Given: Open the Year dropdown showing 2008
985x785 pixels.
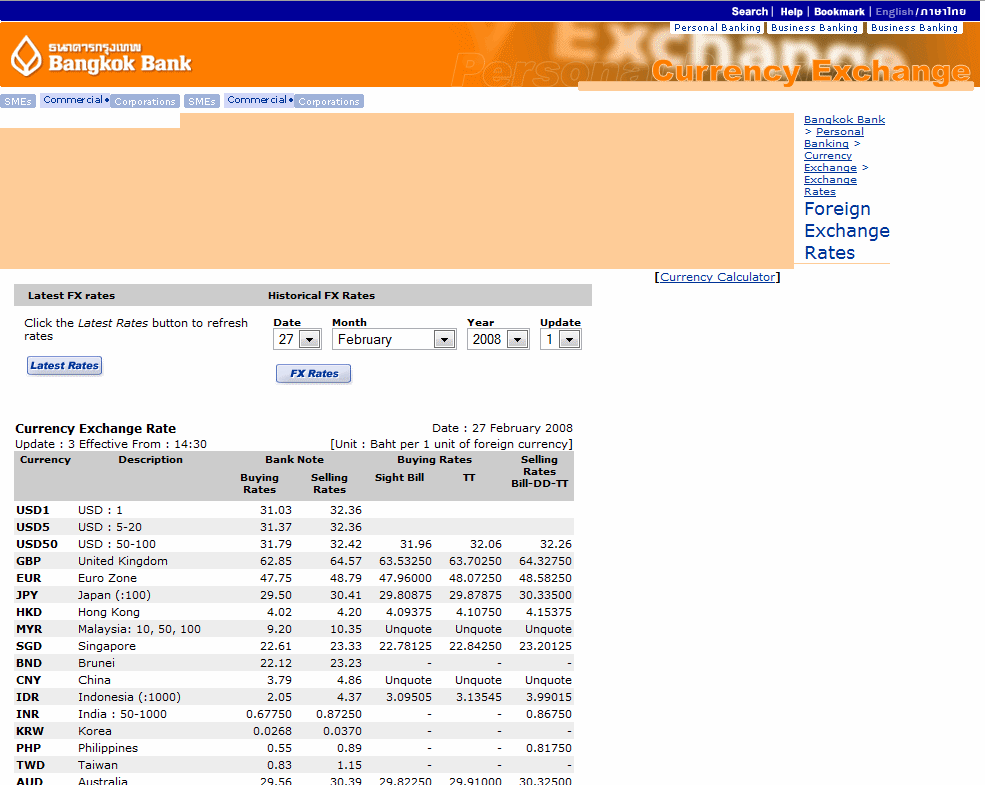Looking at the screenshot, I should pos(498,339).
